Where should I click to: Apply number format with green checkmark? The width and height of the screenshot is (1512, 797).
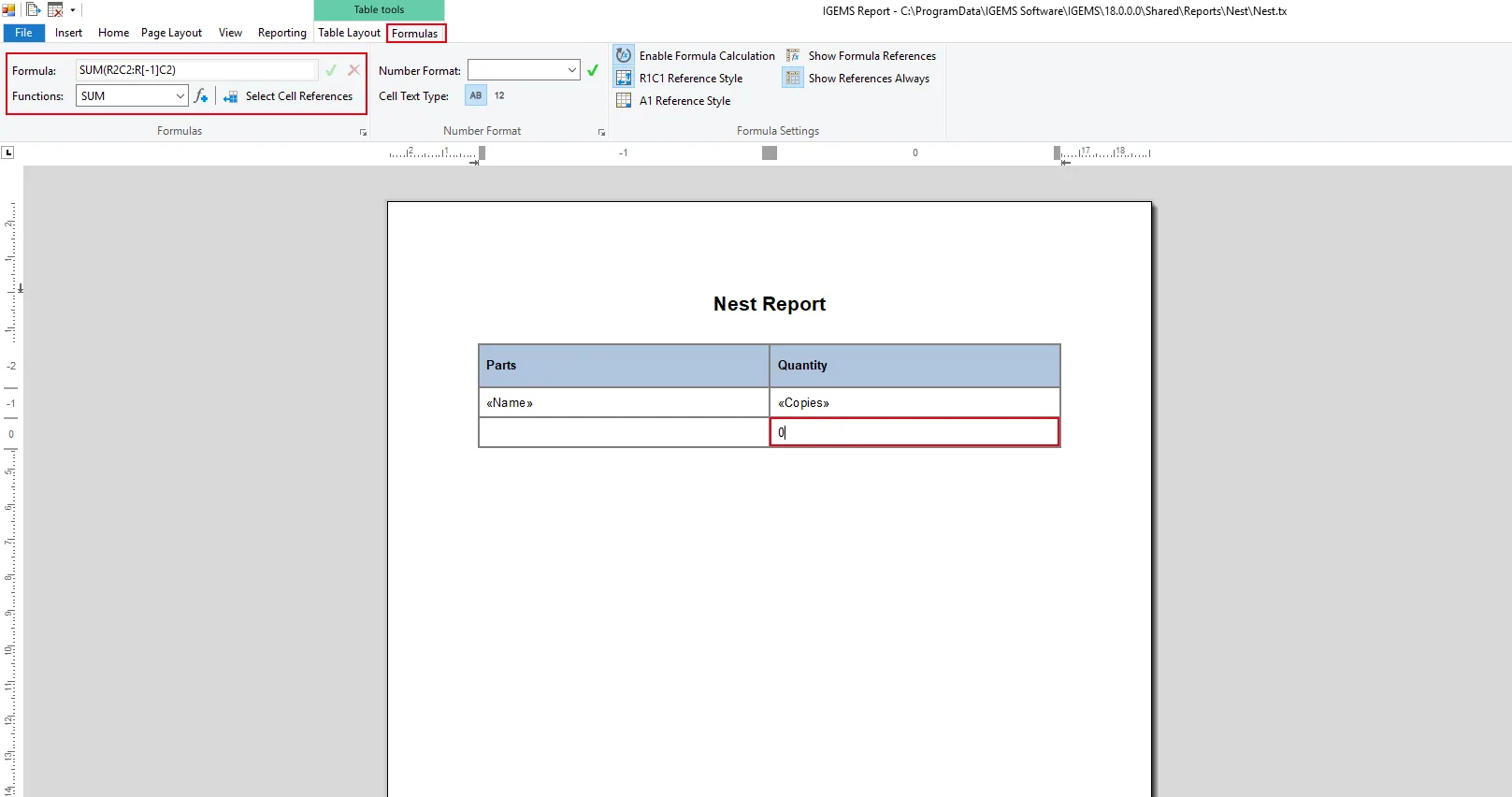click(593, 70)
